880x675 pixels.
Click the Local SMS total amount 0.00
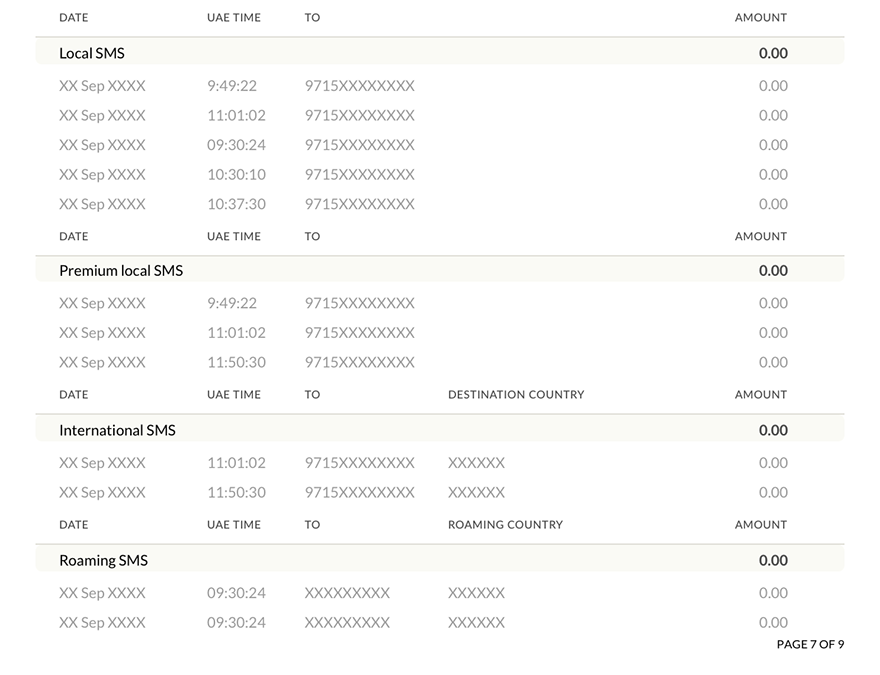(x=773, y=53)
